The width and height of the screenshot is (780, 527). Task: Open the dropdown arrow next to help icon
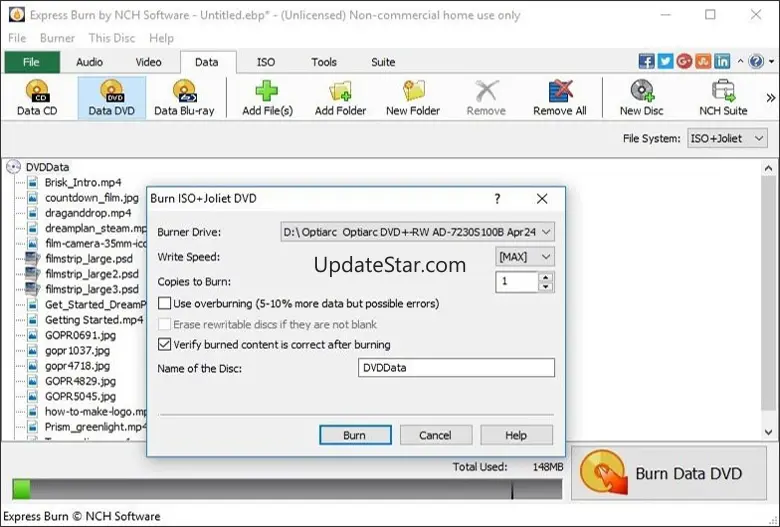tap(772, 62)
